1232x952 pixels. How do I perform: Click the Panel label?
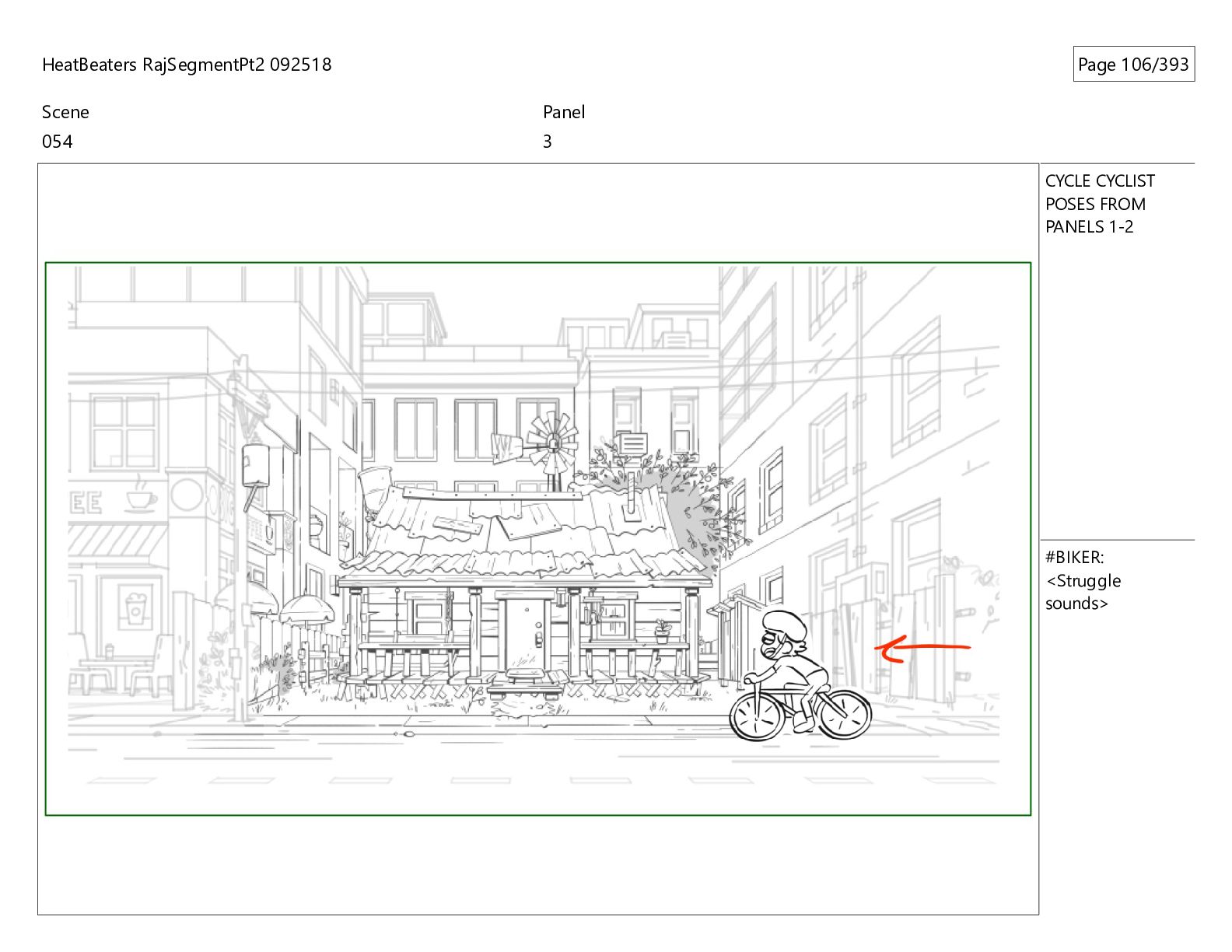[x=564, y=112]
